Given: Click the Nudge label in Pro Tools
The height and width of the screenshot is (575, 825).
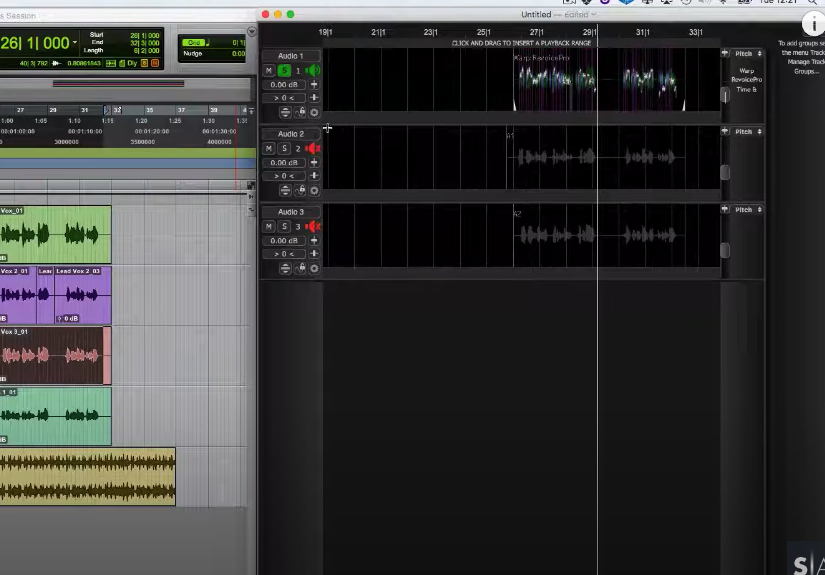Looking at the screenshot, I should coord(193,54).
